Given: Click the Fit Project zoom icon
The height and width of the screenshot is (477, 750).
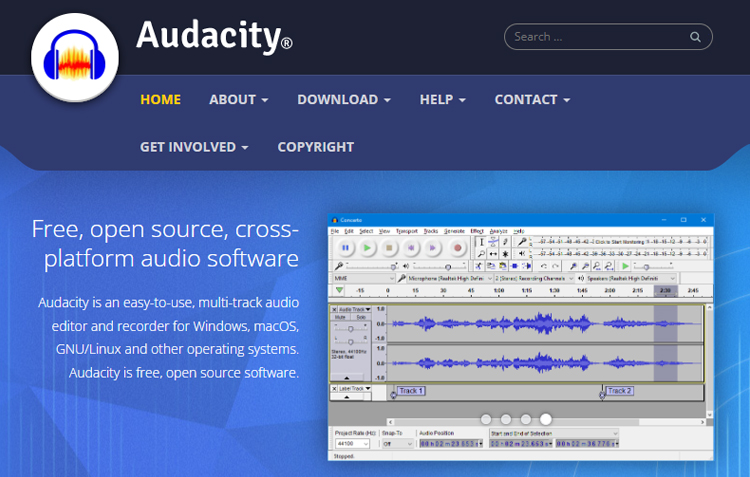Looking at the screenshot, I should (609, 266).
